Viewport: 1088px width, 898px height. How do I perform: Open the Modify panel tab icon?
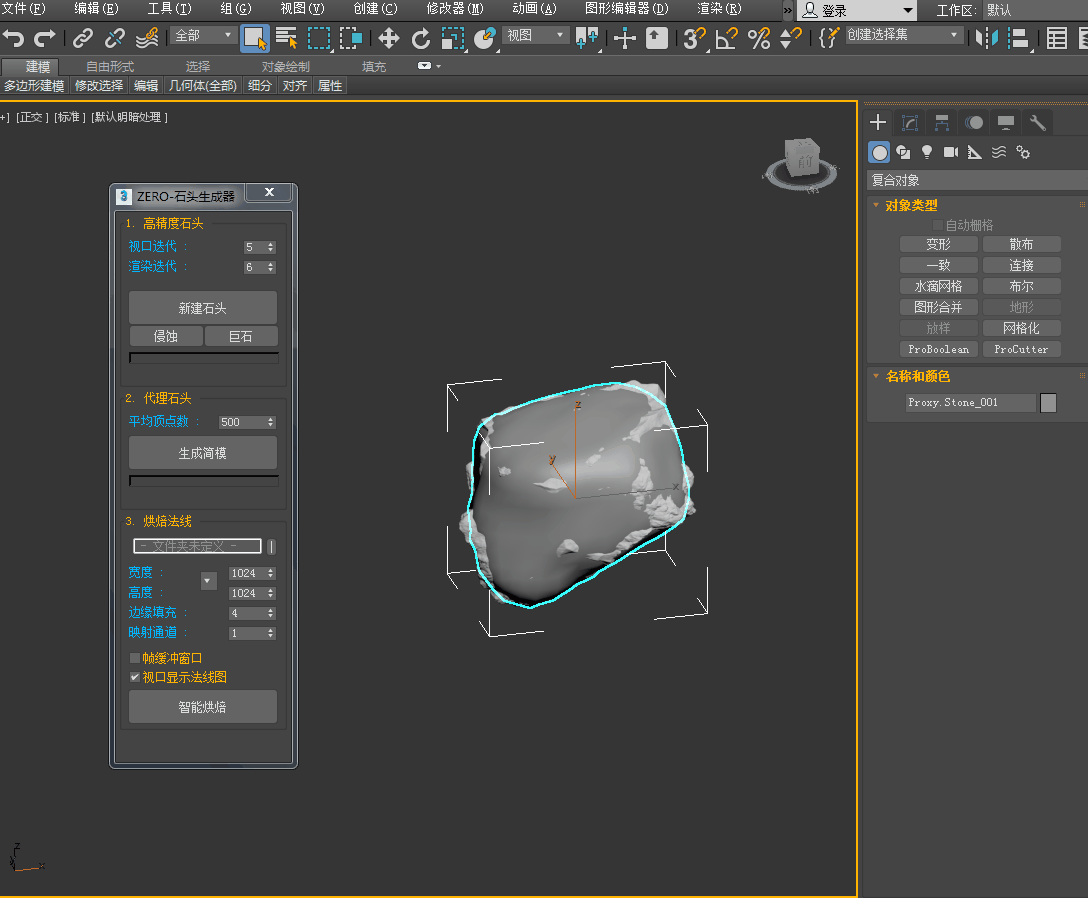910,123
